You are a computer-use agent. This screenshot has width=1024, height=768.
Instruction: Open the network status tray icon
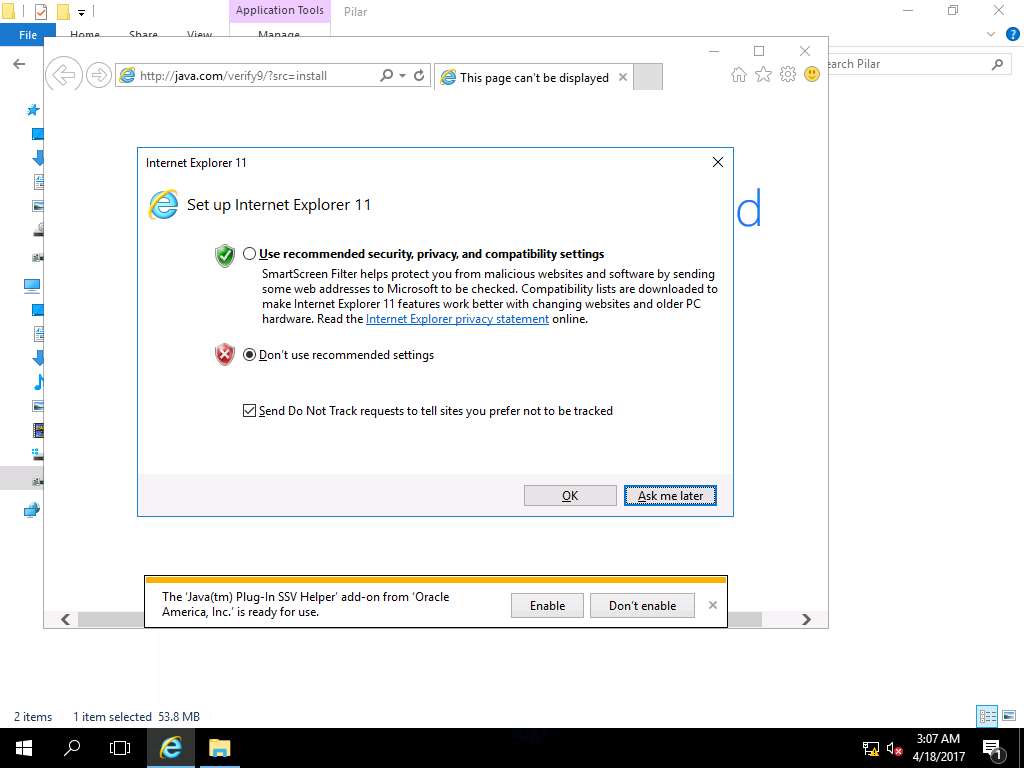tap(871, 749)
